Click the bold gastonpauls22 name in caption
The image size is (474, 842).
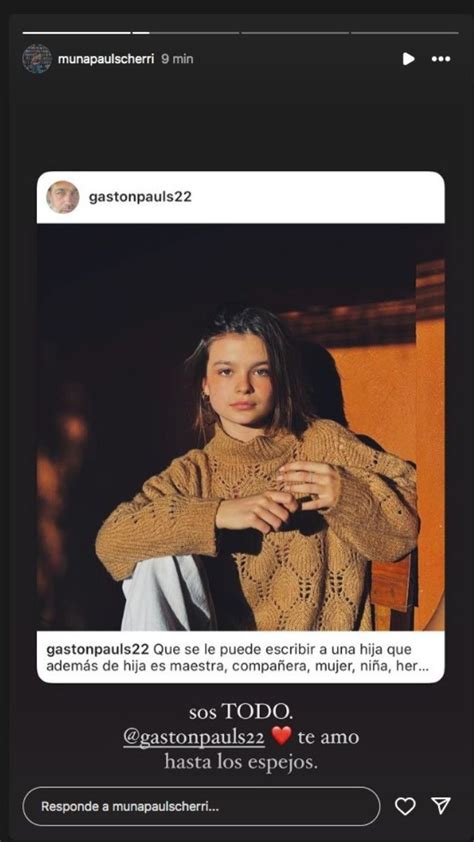tap(98, 650)
